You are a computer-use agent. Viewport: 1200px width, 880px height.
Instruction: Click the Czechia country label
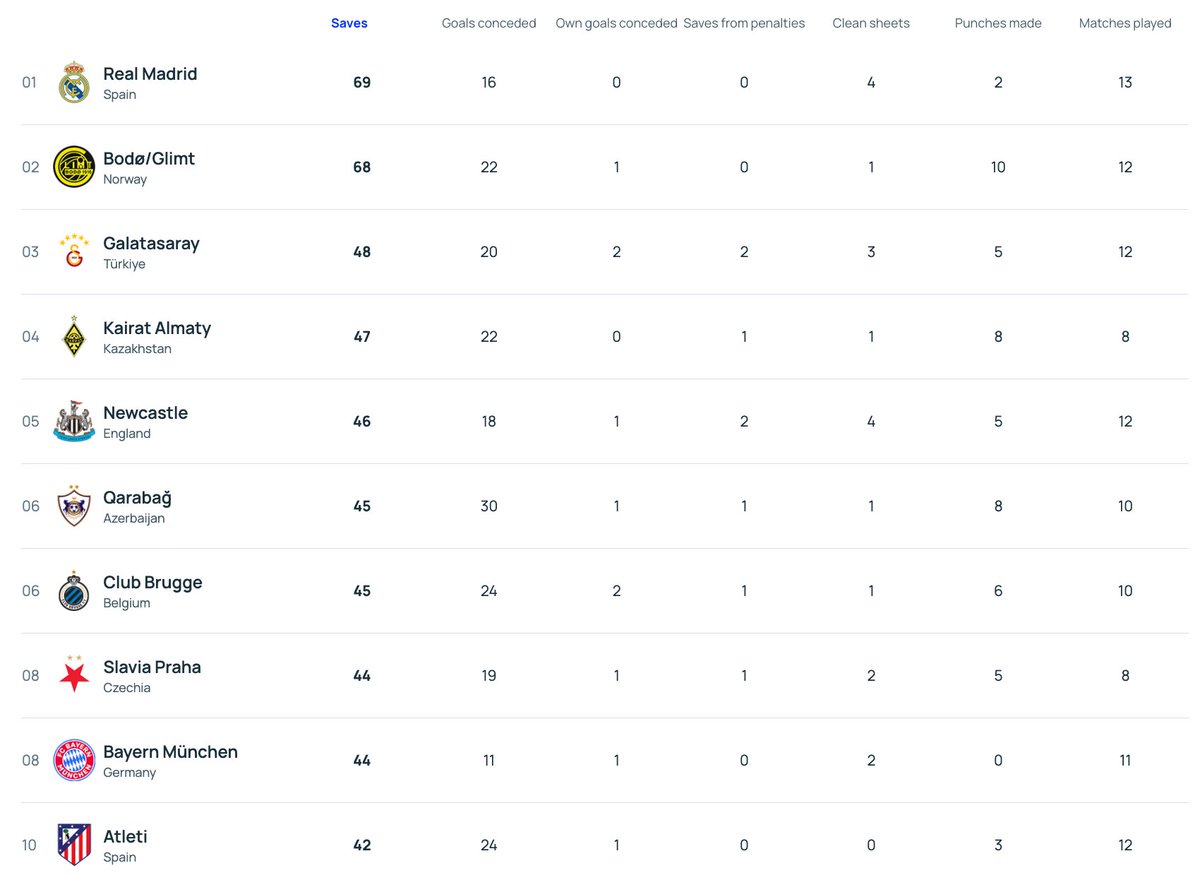point(127,688)
